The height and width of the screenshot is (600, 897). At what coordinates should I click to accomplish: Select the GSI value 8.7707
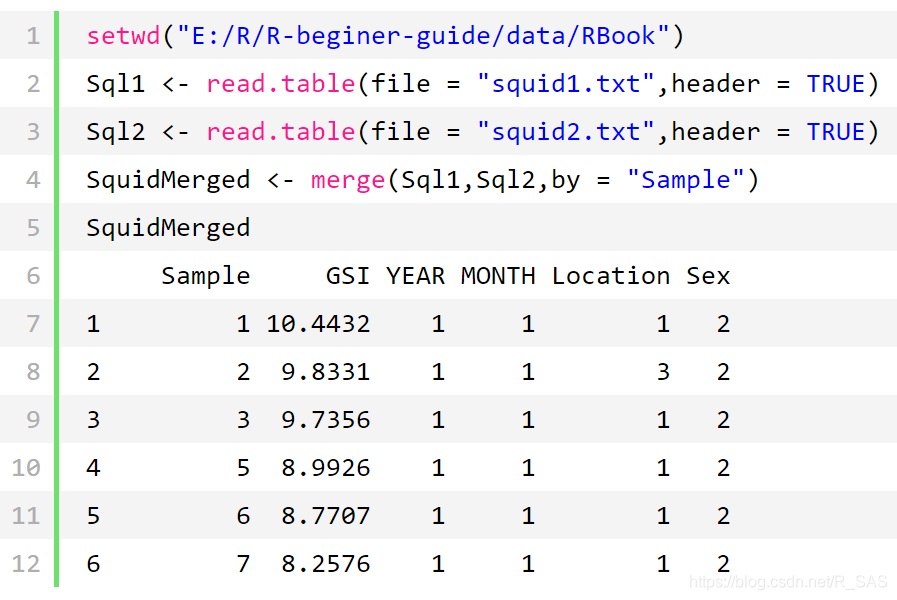tap(326, 516)
